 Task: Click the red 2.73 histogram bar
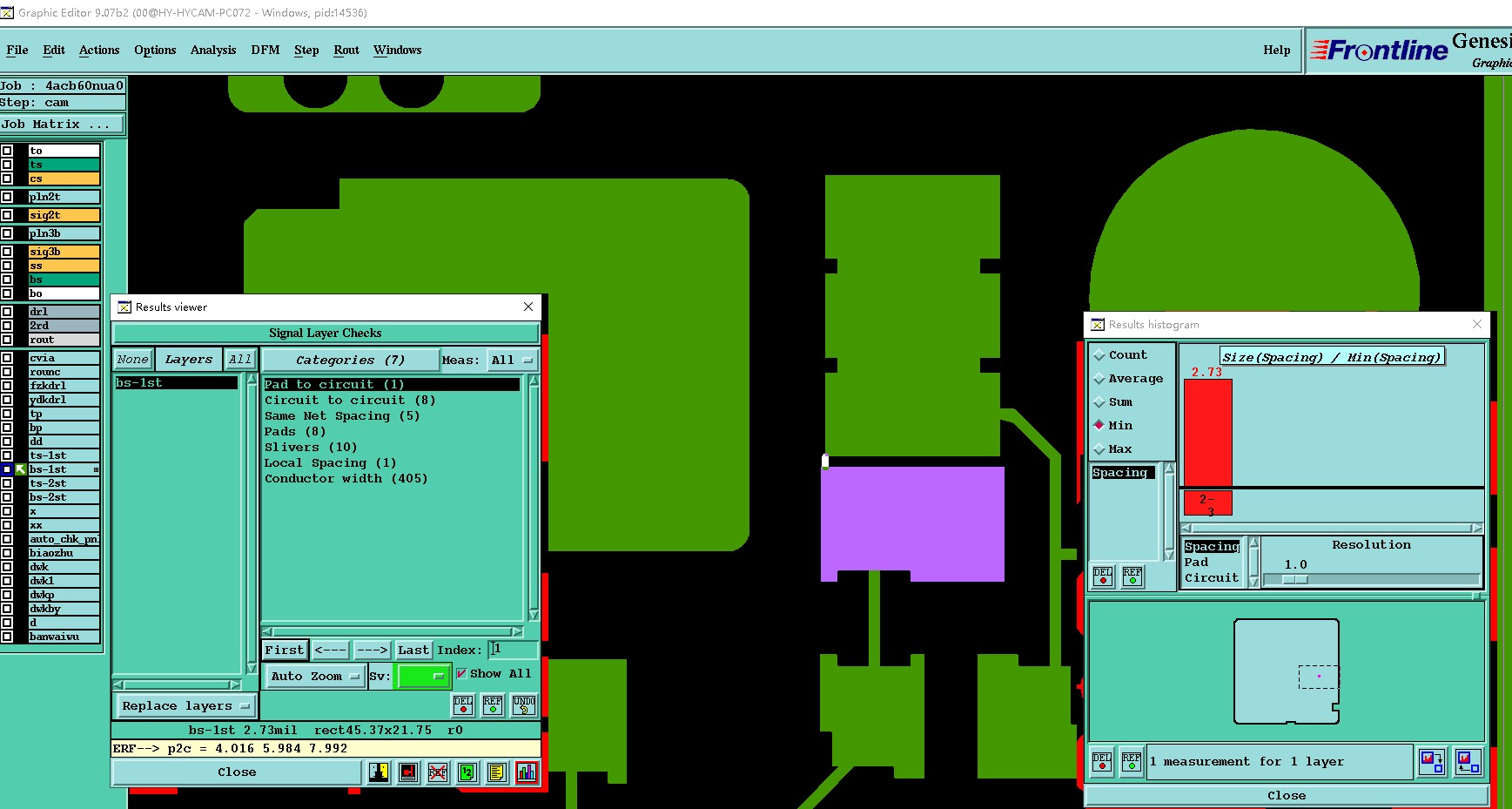click(x=1208, y=433)
